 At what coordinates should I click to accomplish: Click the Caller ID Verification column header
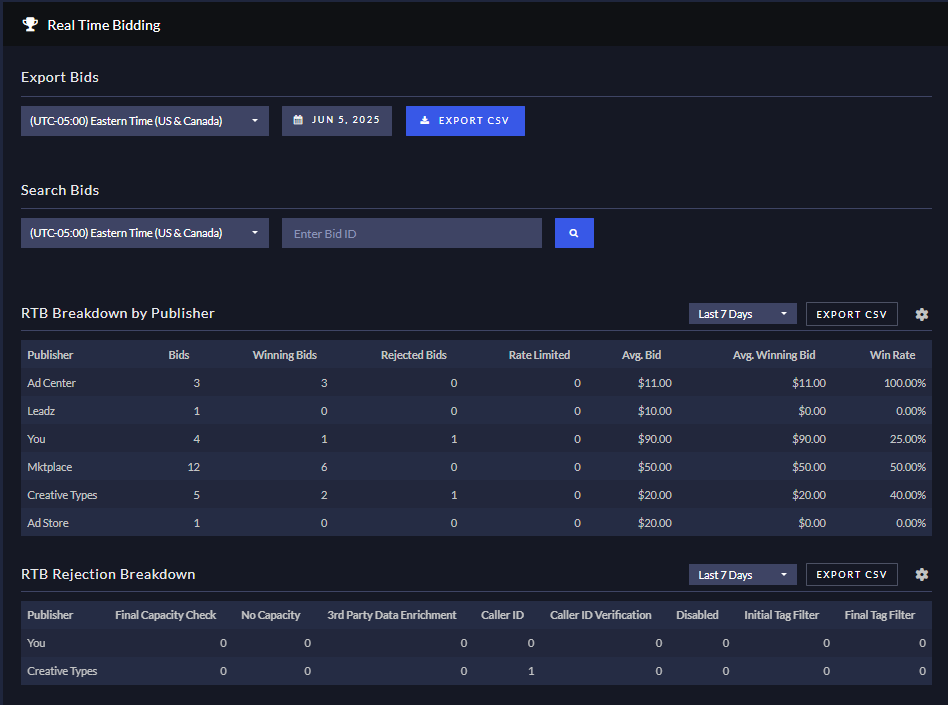(600, 615)
